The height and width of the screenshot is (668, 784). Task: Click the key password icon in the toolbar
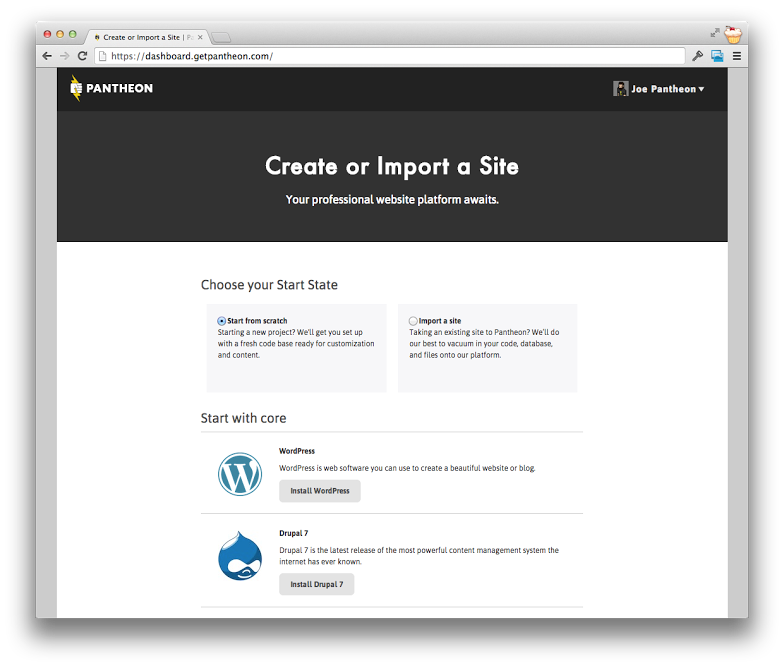pyautogui.click(x=698, y=56)
